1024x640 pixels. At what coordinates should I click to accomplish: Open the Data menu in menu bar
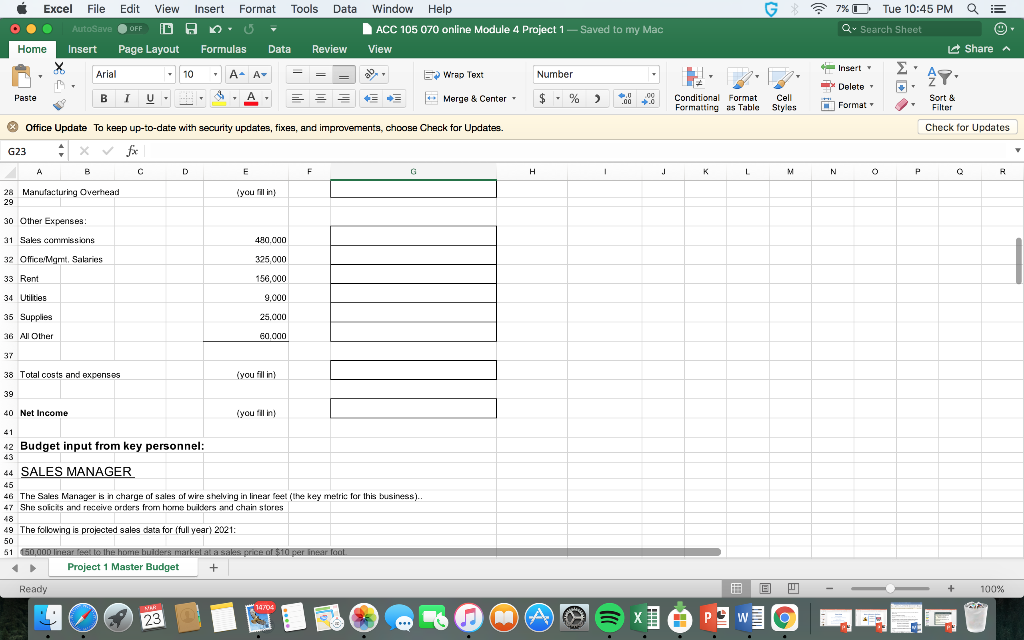point(344,9)
